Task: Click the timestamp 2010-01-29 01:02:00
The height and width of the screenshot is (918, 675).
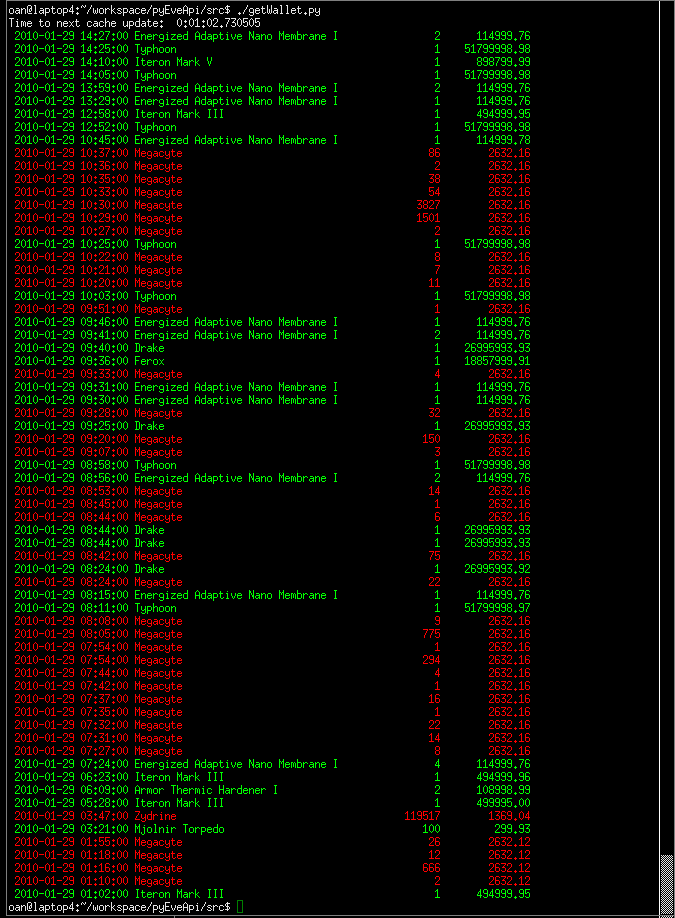Action: tap(71, 894)
